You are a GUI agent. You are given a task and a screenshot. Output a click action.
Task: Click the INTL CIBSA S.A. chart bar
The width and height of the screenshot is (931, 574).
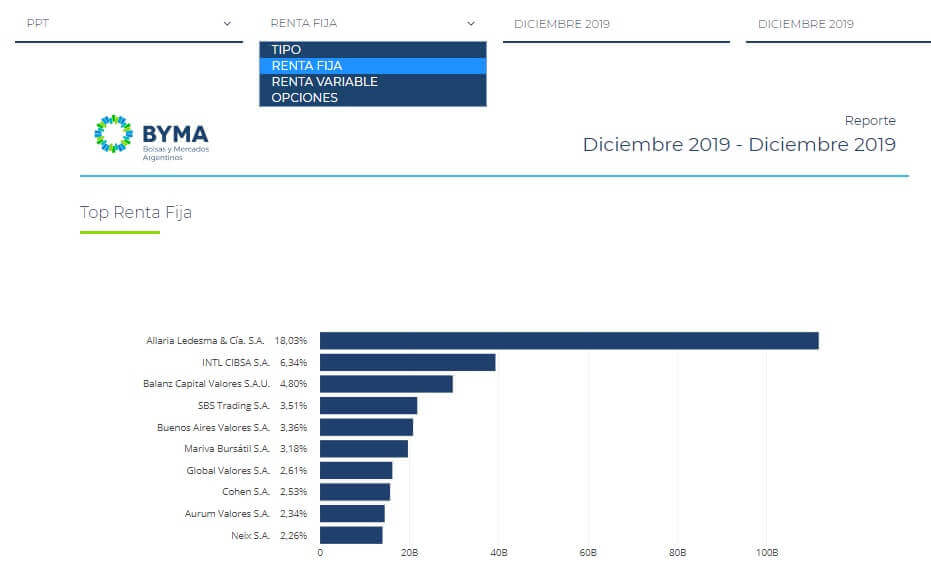pyautogui.click(x=407, y=363)
